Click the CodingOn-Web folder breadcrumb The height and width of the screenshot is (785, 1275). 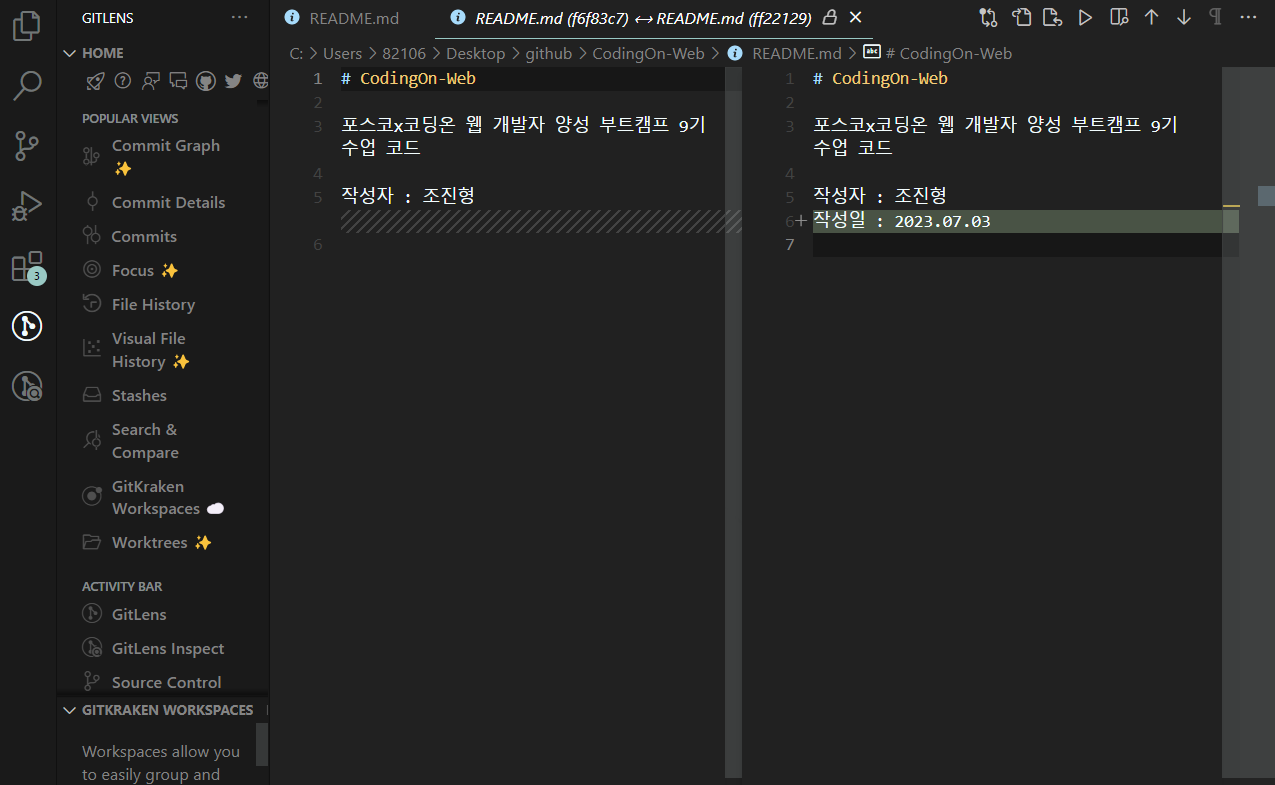[x=648, y=54]
